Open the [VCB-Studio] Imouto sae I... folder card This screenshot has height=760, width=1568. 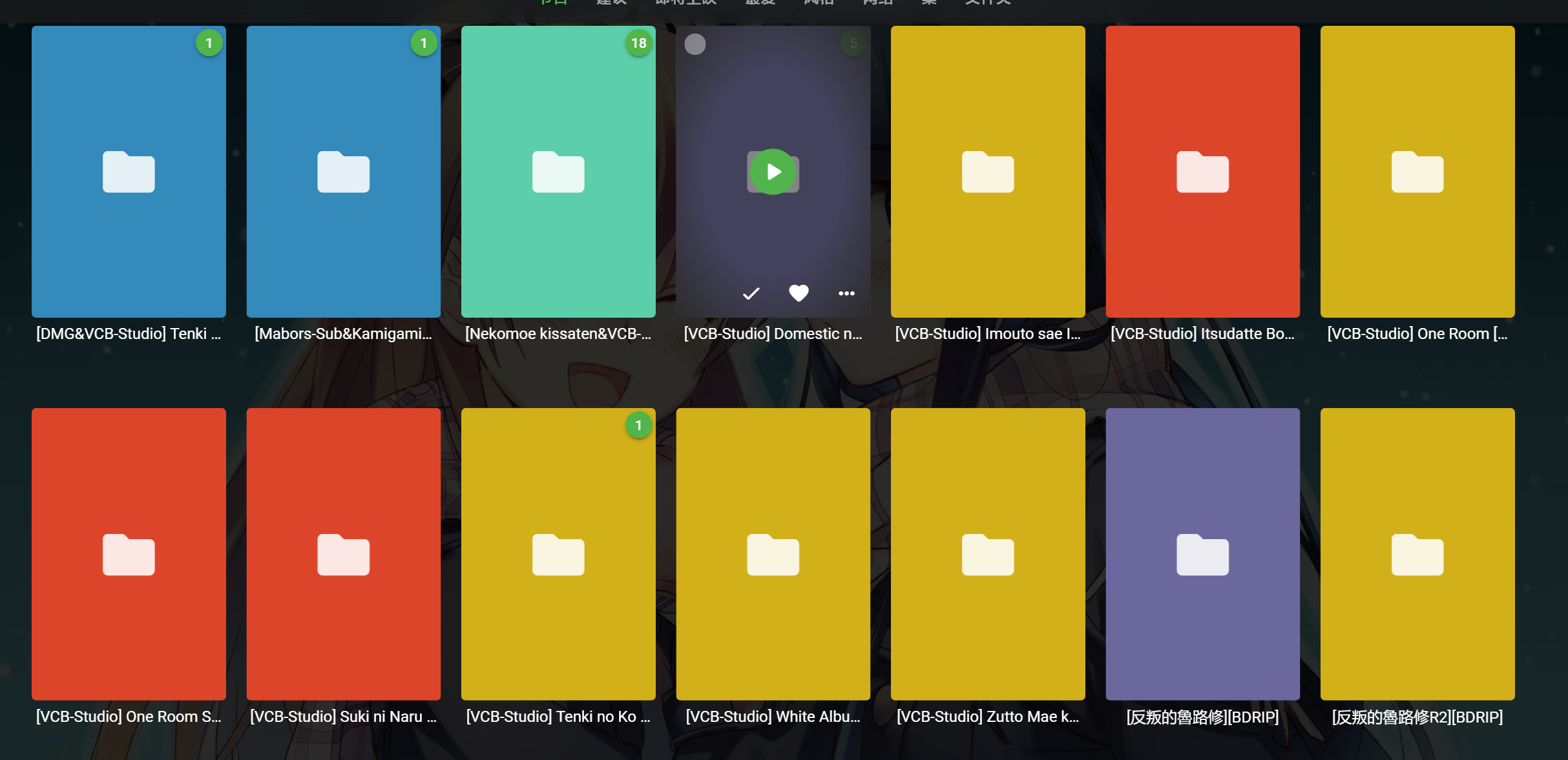click(988, 172)
